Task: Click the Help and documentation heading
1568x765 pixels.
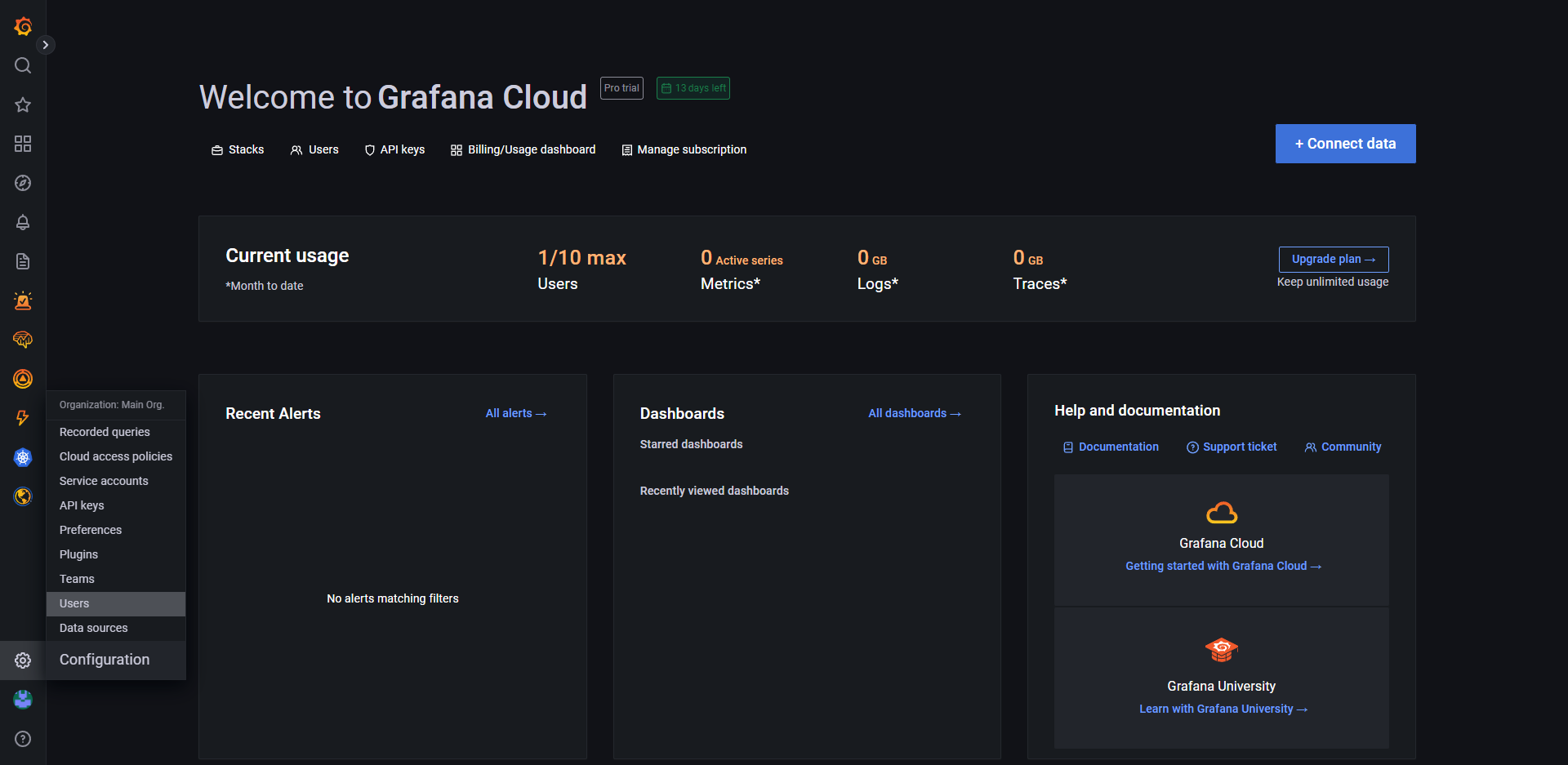Action: coord(1138,411)
